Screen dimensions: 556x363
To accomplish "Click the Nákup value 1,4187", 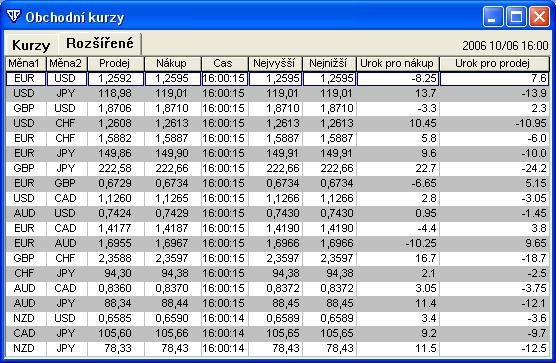I will click(x=173, y=228).
